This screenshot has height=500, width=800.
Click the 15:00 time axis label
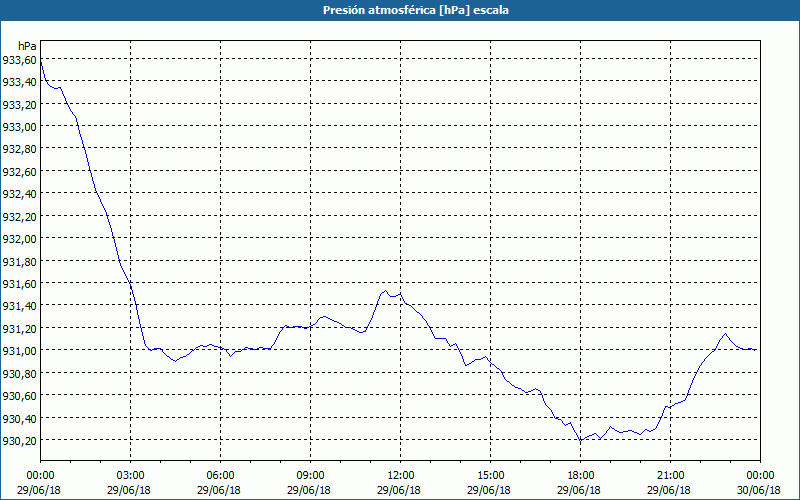[x=490, y=476]
